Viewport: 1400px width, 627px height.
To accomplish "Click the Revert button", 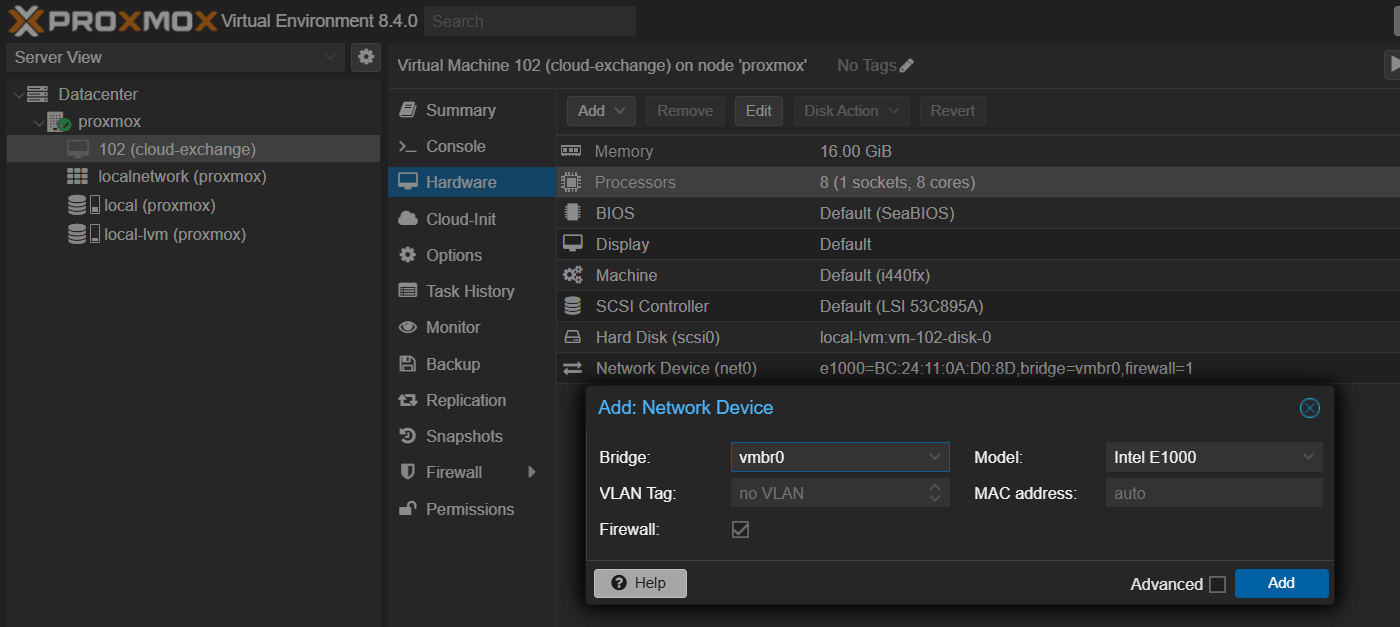I will click(952, 111).
